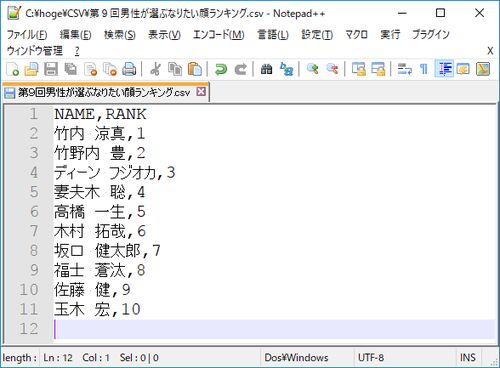Zoom in with the magnifier plus icon
Viewport: 500px width, 368px height.
click(312, 69)
